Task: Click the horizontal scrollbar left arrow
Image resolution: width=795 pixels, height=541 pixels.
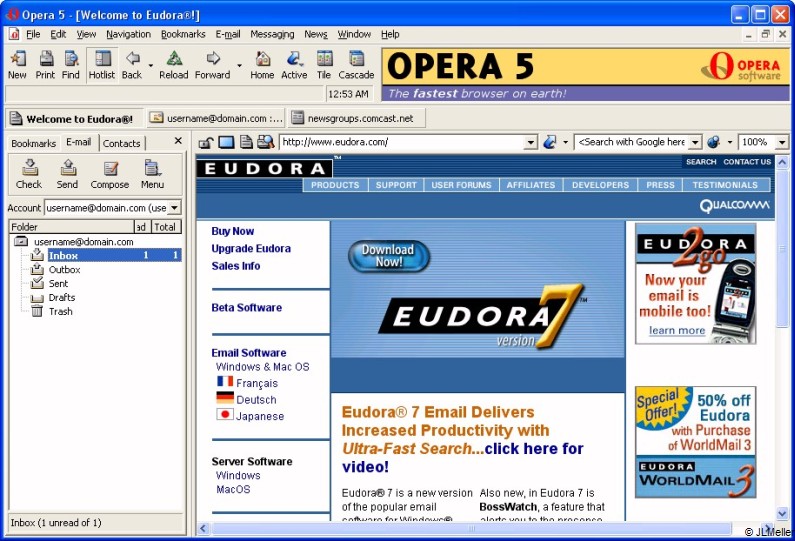Action: click(203, 528)
